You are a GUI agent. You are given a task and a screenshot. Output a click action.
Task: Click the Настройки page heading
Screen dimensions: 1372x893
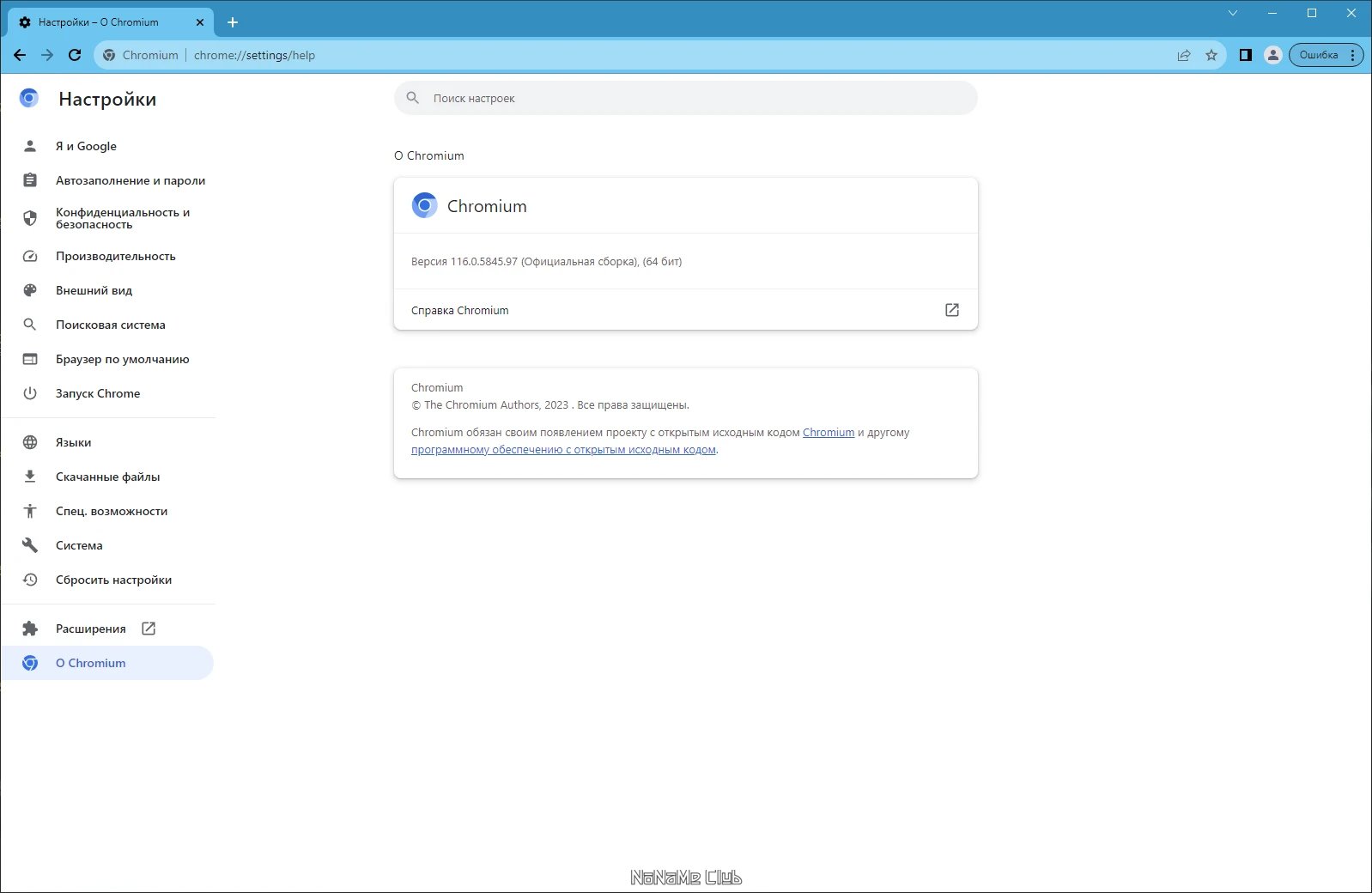click(x=107, y=99)
